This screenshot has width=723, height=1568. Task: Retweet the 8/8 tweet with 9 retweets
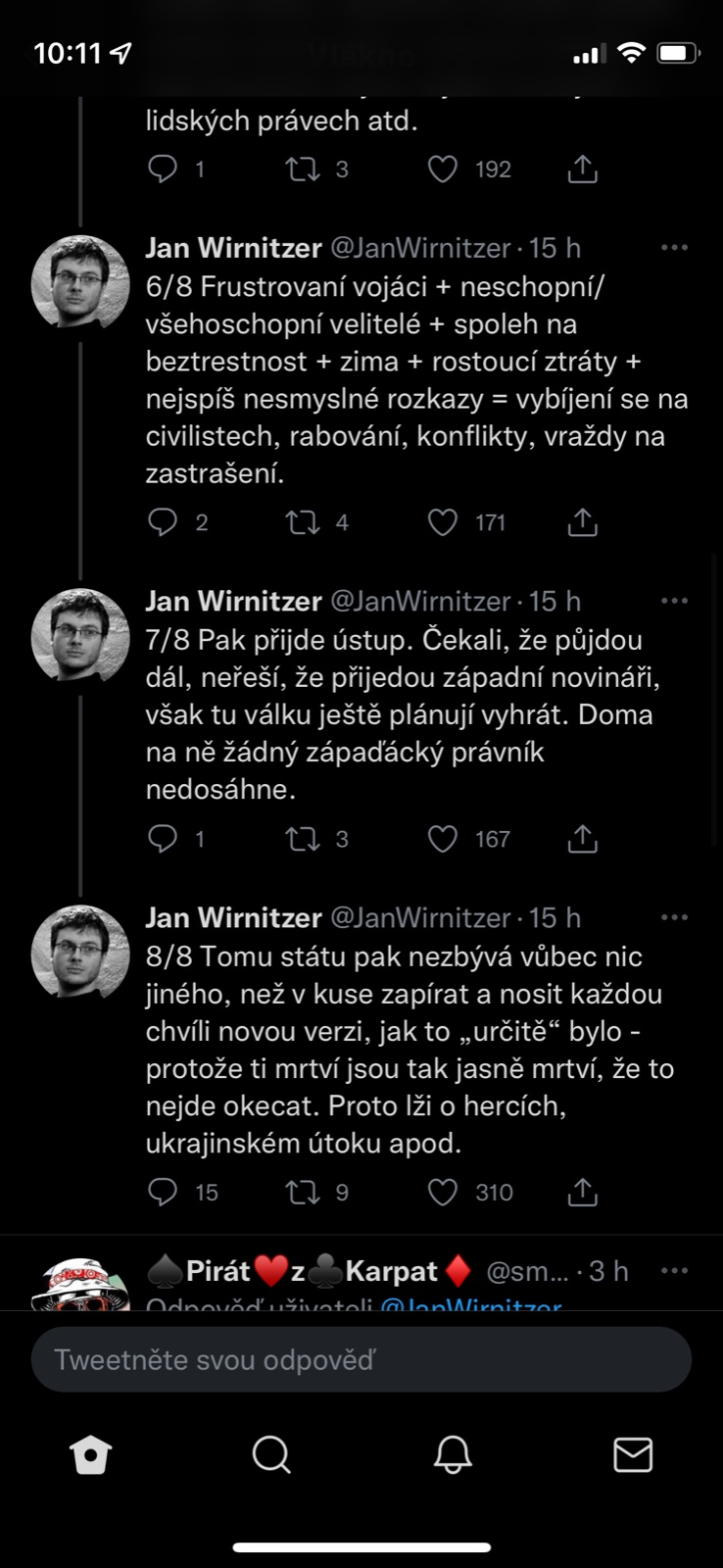pyautogui.click(x=303, y=1192)
